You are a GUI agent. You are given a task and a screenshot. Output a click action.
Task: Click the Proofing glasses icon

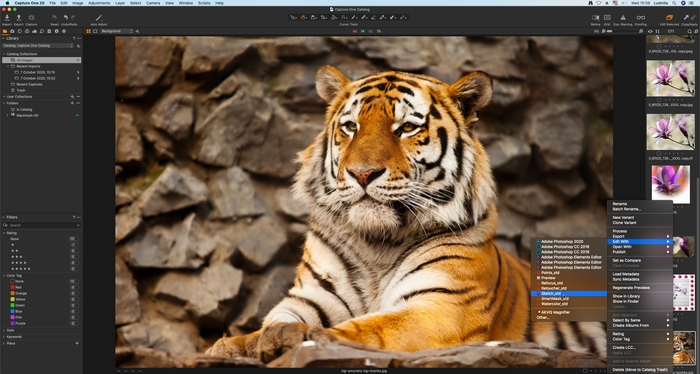[x=641, y=17]
